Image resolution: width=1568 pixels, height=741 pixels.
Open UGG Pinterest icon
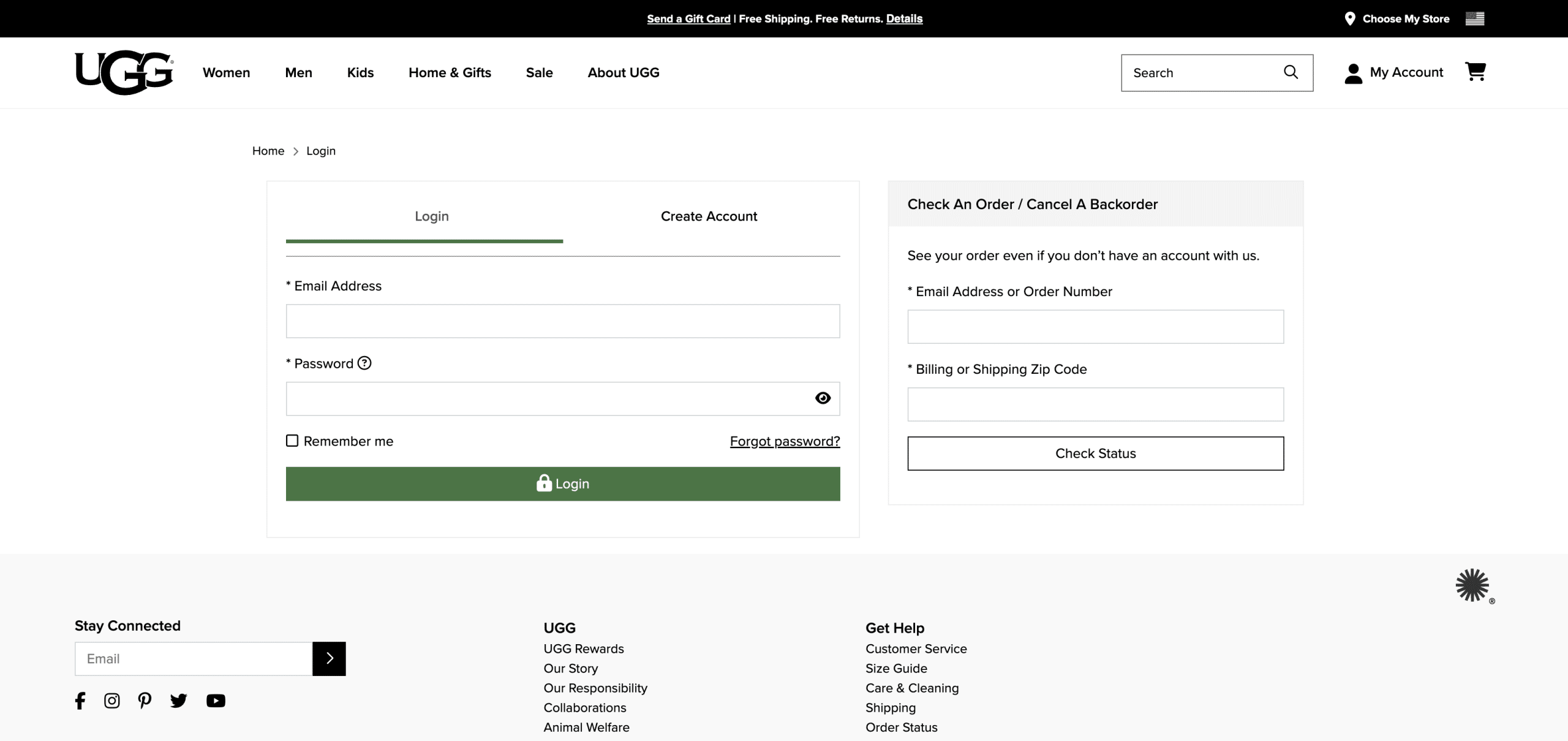tap(145, 701)
